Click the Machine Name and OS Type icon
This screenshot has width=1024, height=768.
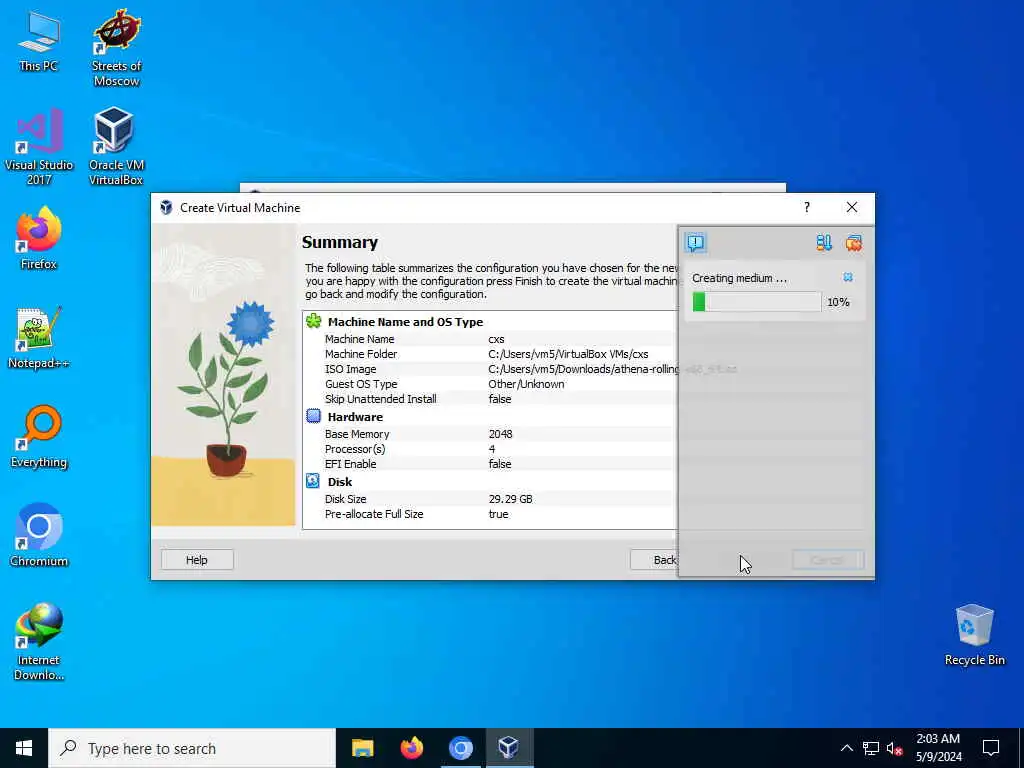[x=314, y=321]
